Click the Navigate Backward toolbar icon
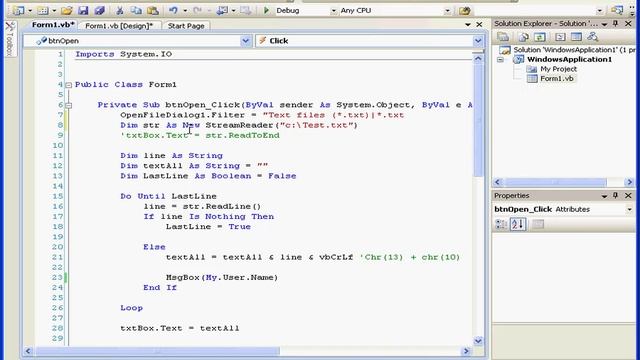Image resolution: width=640 pixels, height=360 pixels. point(222,11)
